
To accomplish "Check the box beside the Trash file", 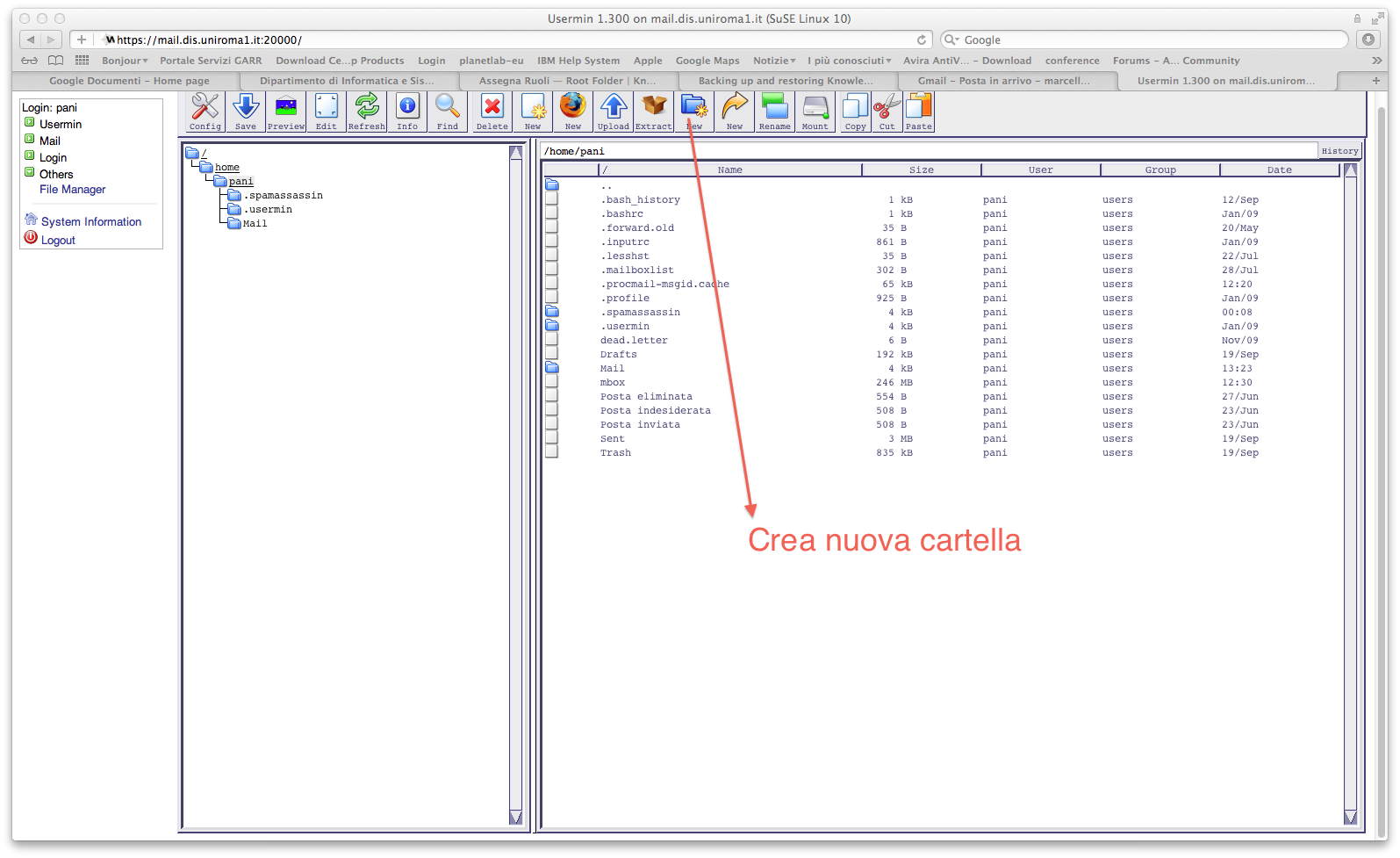I will pos(551,452).
